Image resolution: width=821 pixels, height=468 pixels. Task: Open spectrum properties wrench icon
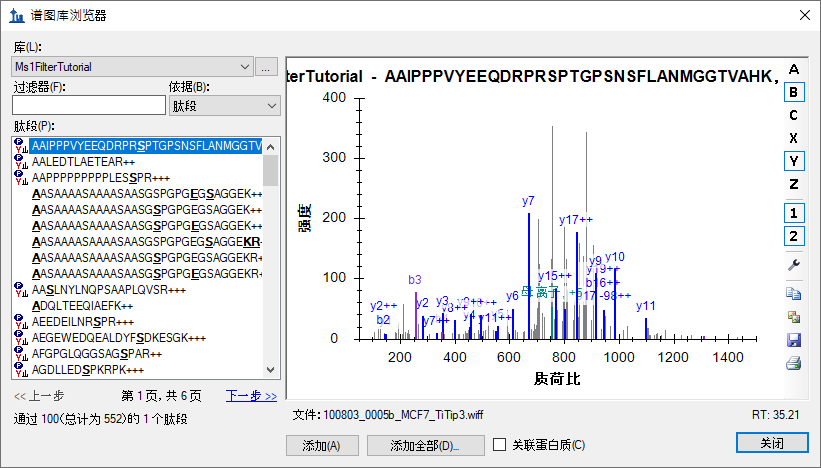click(x=794, y=265)
